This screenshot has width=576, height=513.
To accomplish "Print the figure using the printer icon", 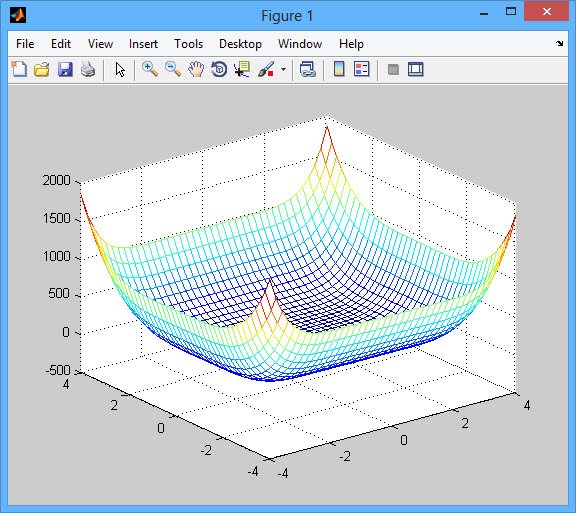I will pos(88,69).
